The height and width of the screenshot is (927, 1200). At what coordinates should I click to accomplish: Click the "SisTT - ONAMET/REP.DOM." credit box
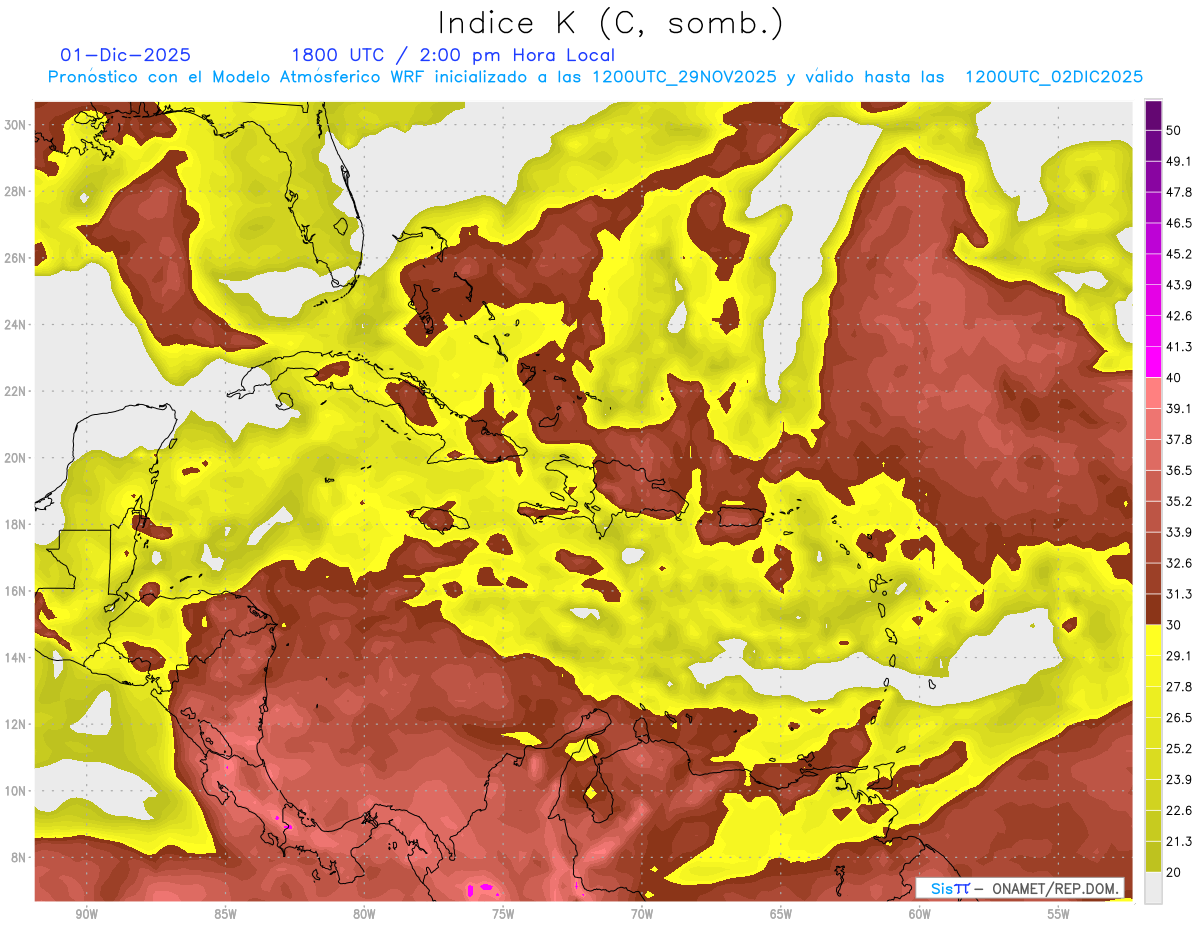point(1020,888)
